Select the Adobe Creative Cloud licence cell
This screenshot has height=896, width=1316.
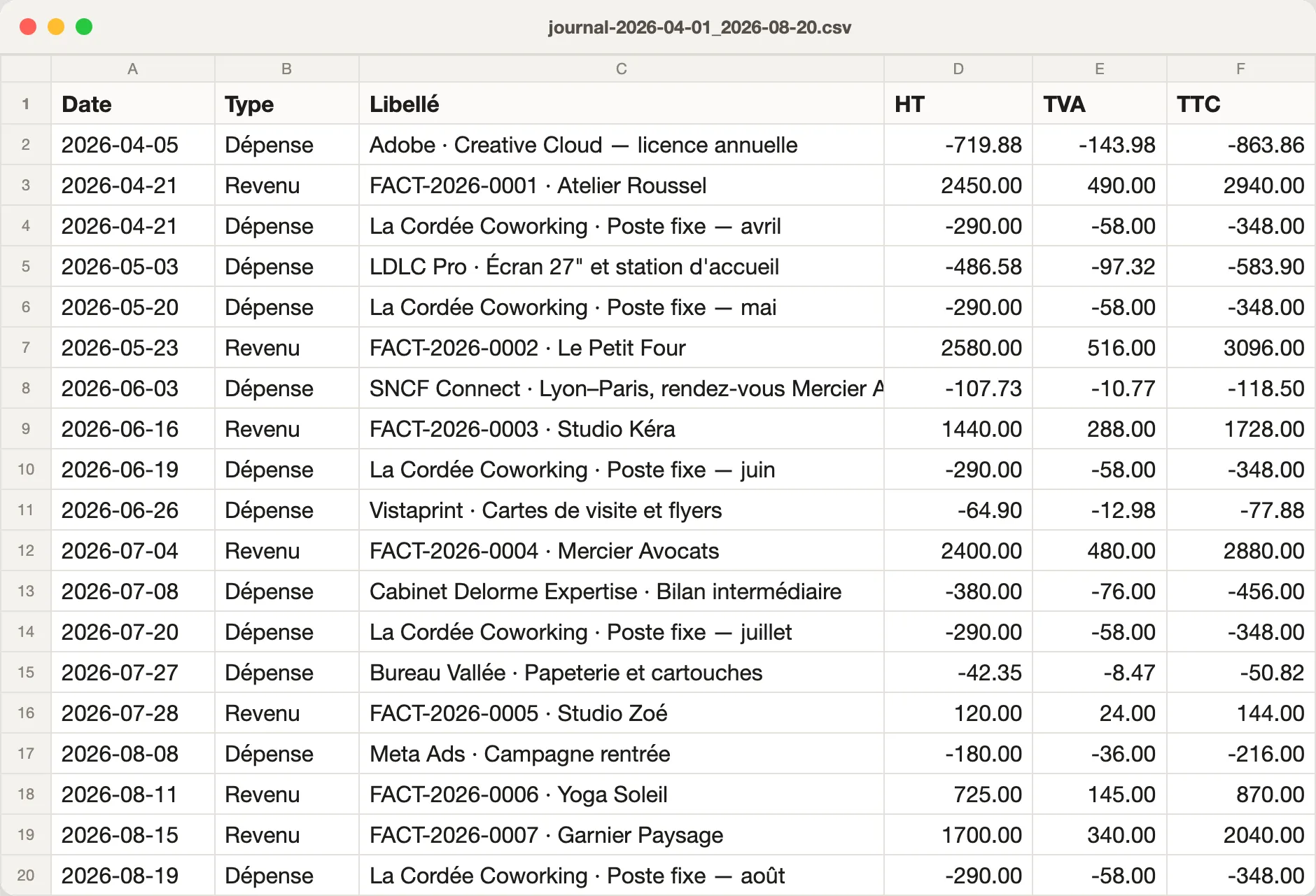tap(622, 145)
